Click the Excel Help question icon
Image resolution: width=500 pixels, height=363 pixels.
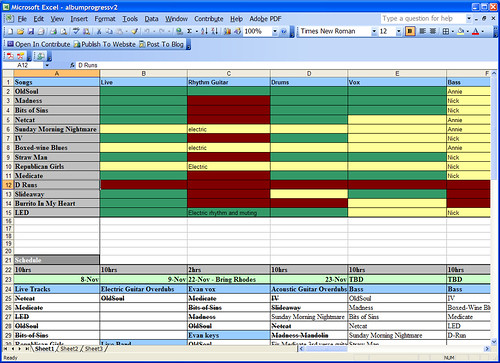click(284, 31)
